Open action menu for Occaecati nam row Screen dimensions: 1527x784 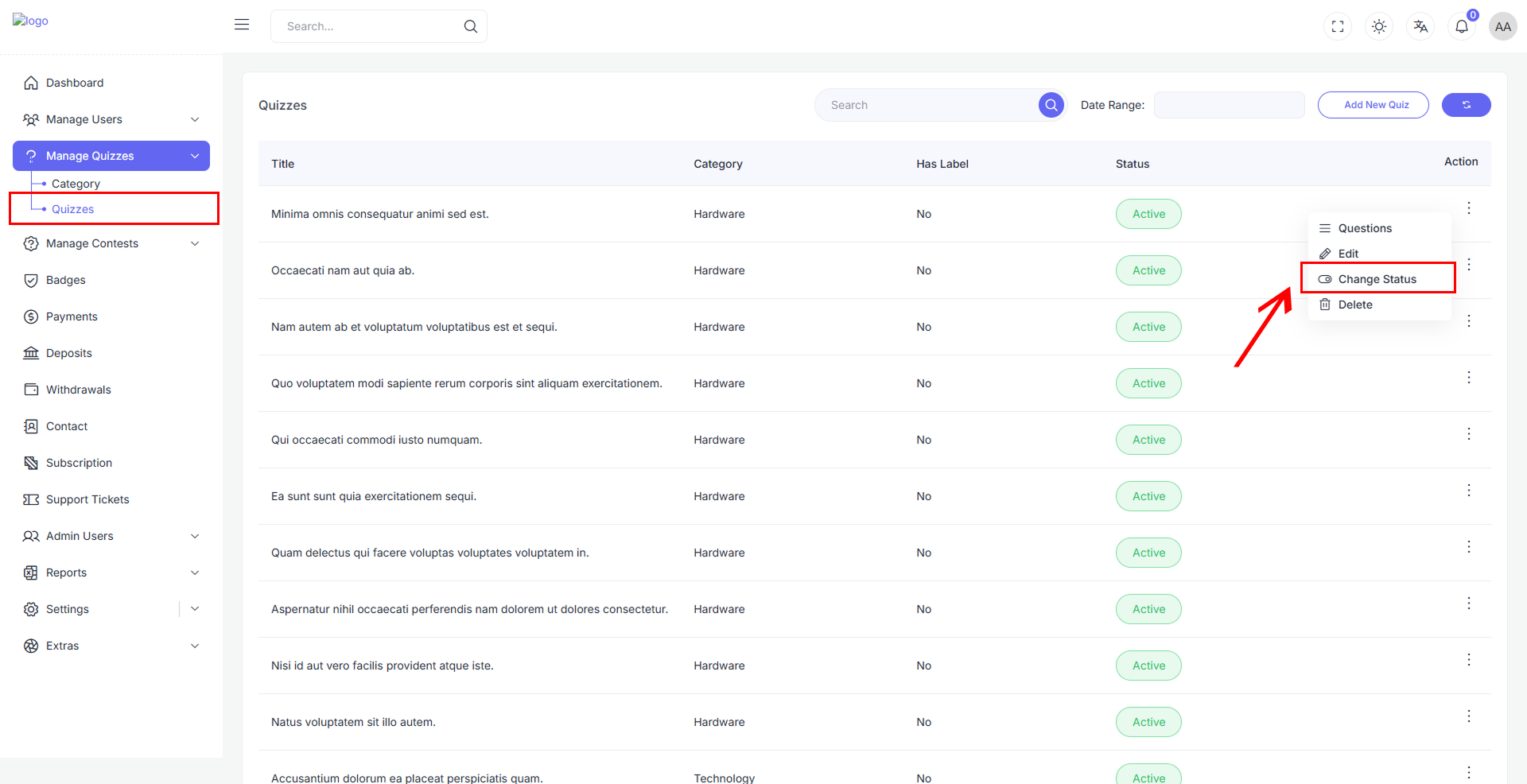pyautogui.click(x=1469, y=264)
